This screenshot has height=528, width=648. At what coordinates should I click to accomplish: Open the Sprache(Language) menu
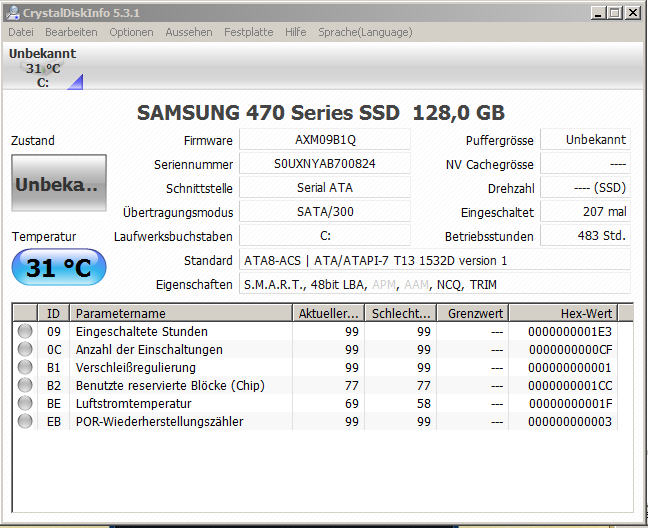coord(365,32)
